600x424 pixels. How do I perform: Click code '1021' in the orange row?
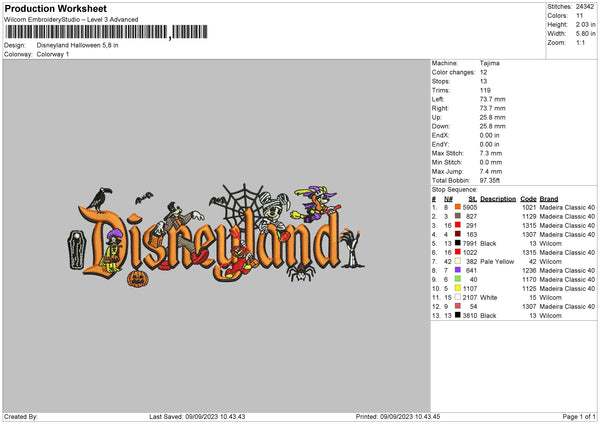[529, 207]
